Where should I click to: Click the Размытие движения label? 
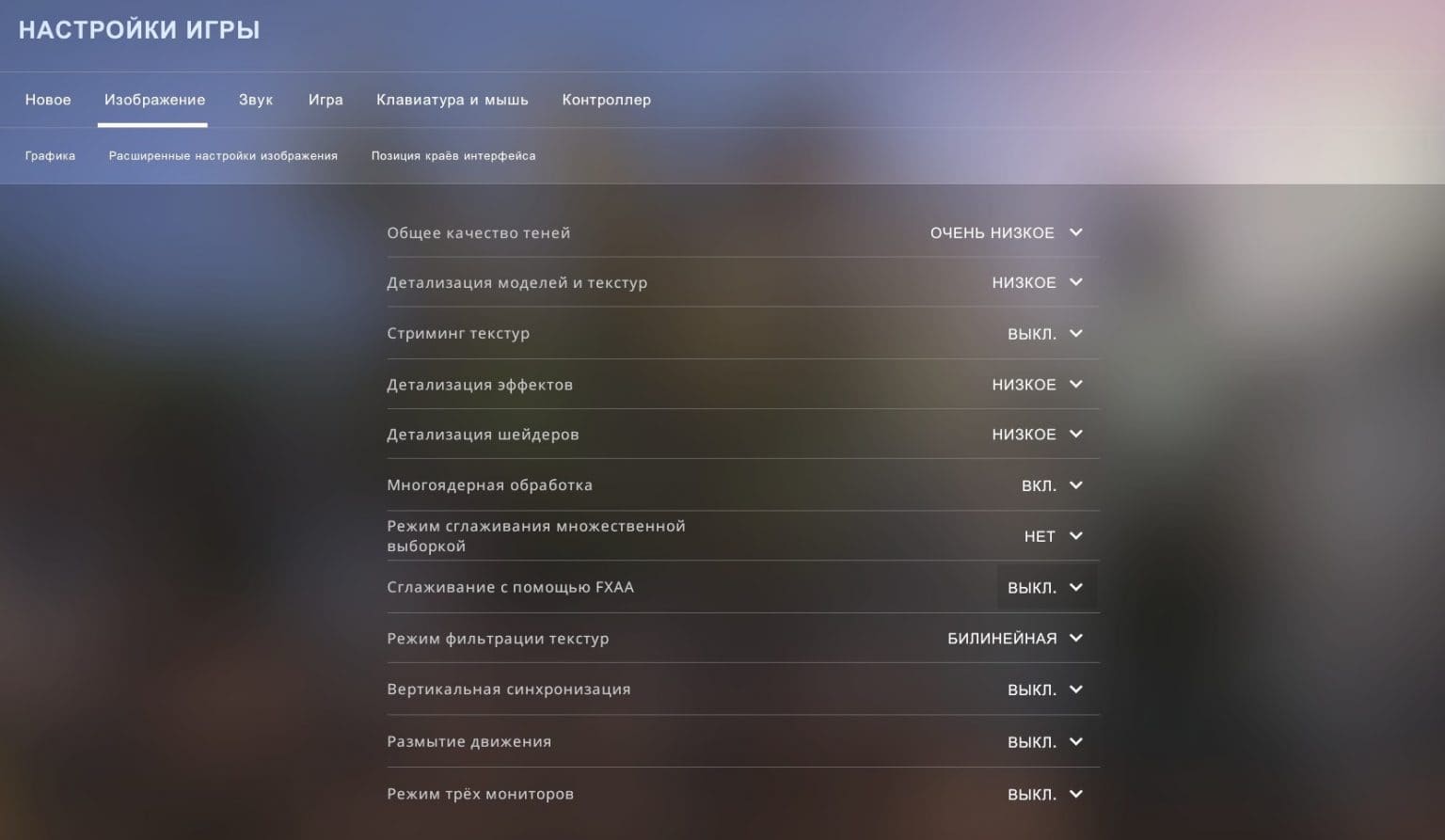469,742
